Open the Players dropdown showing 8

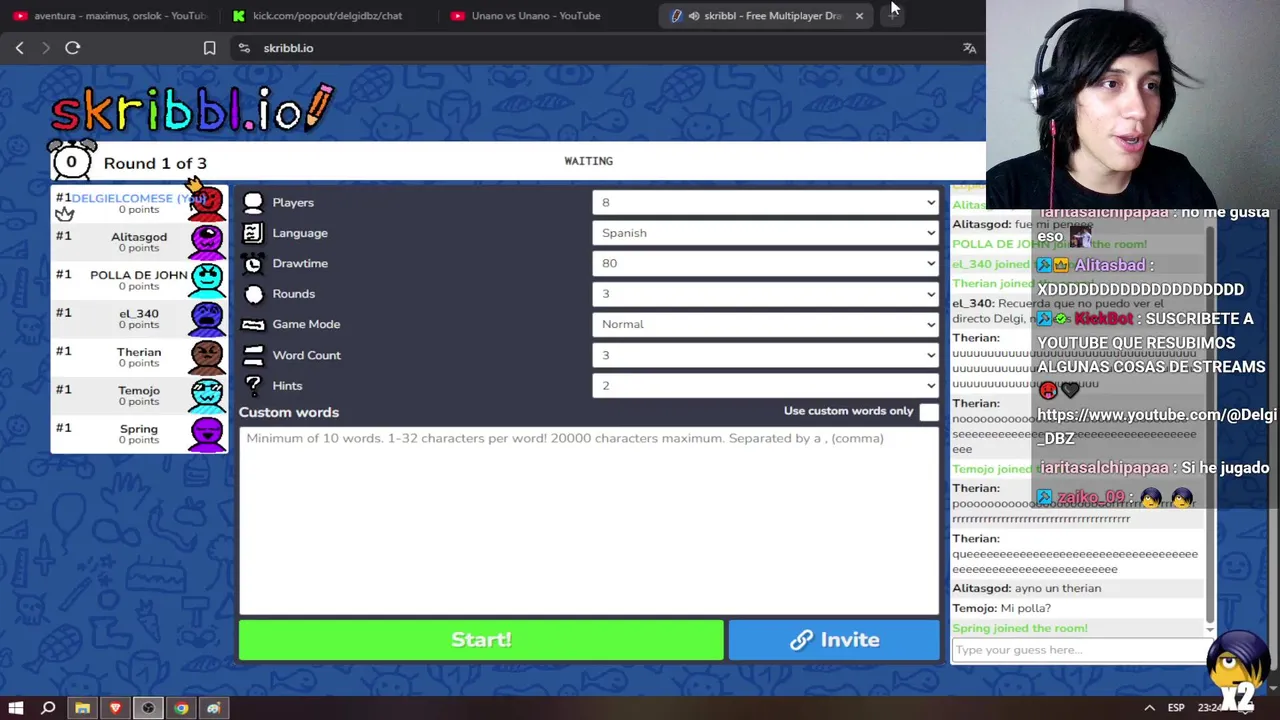[x=766, y=203]
